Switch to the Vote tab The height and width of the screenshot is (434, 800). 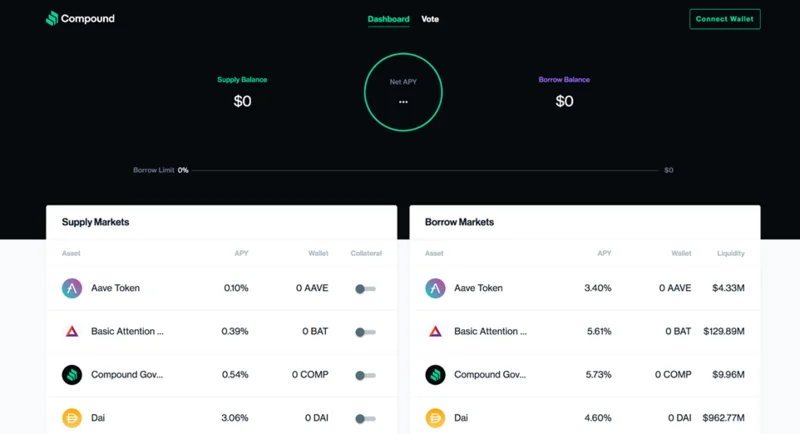click(x=430, y=19)
